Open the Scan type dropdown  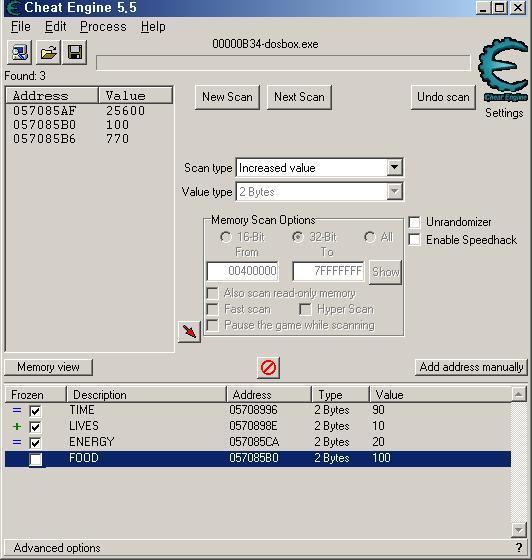pyautogui.click(x=394, y=167)
